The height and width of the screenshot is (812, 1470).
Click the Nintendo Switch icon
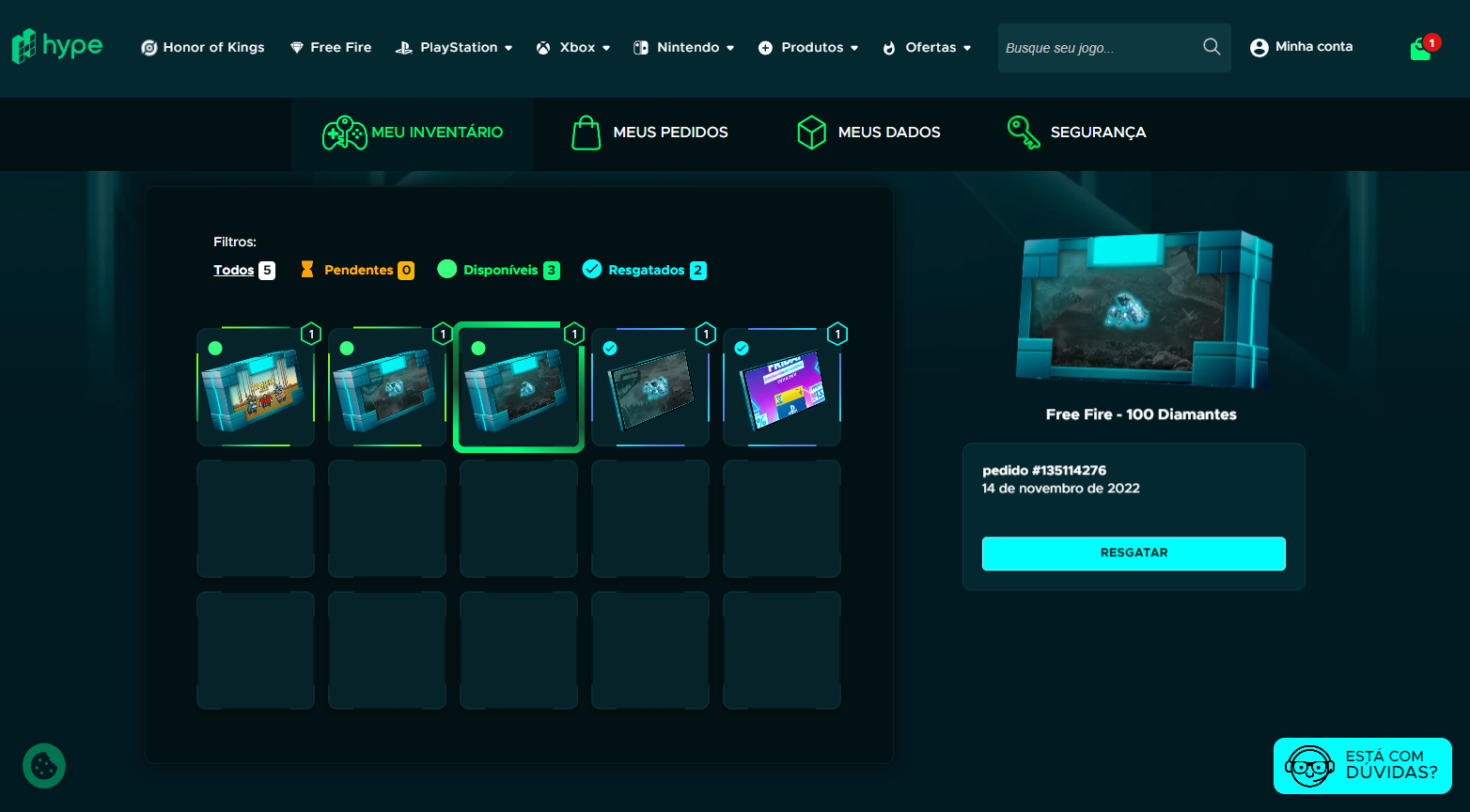point(641,48)
